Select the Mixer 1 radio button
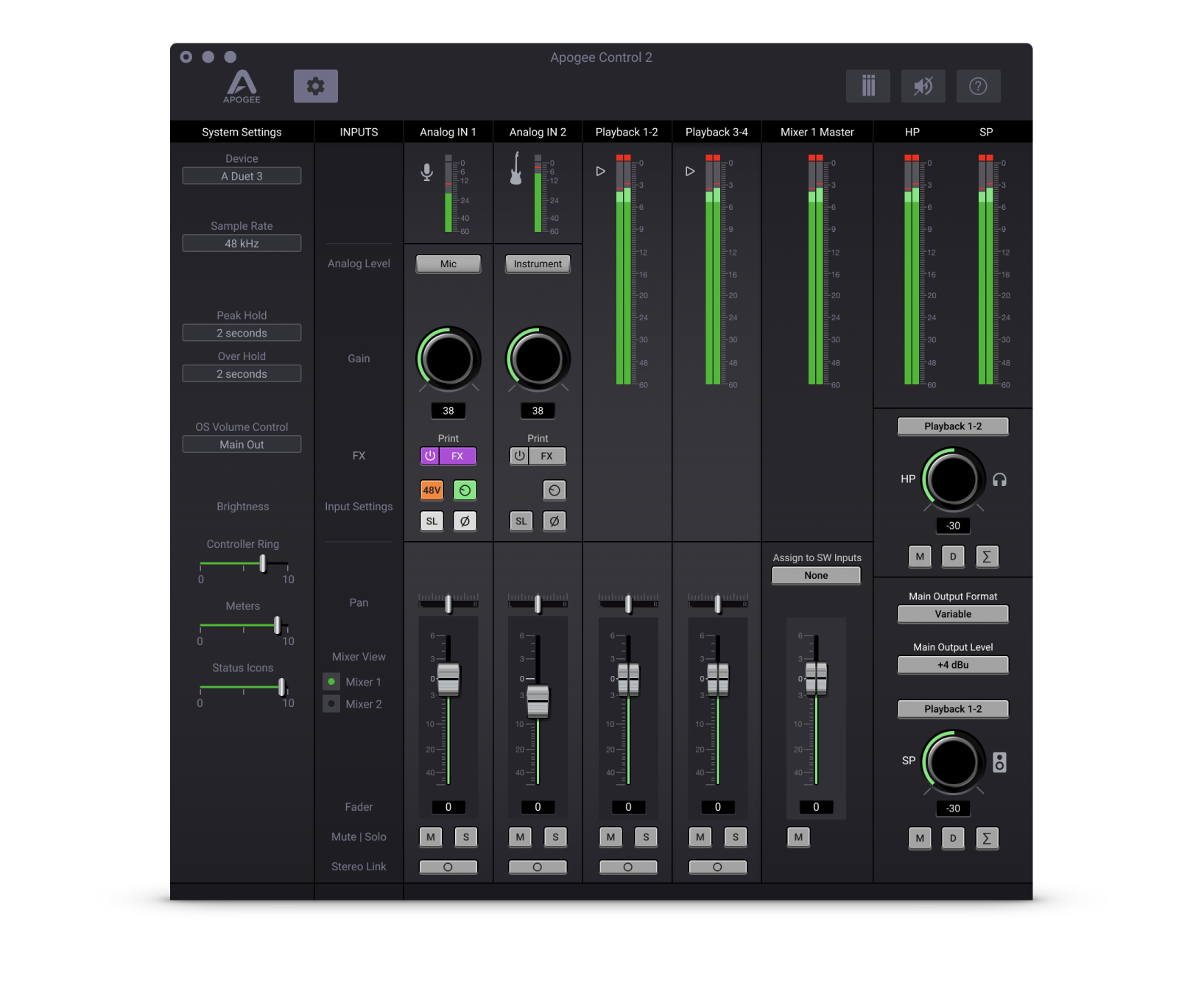This screenshot has width=1204, height=983. (x=331, y=682)
